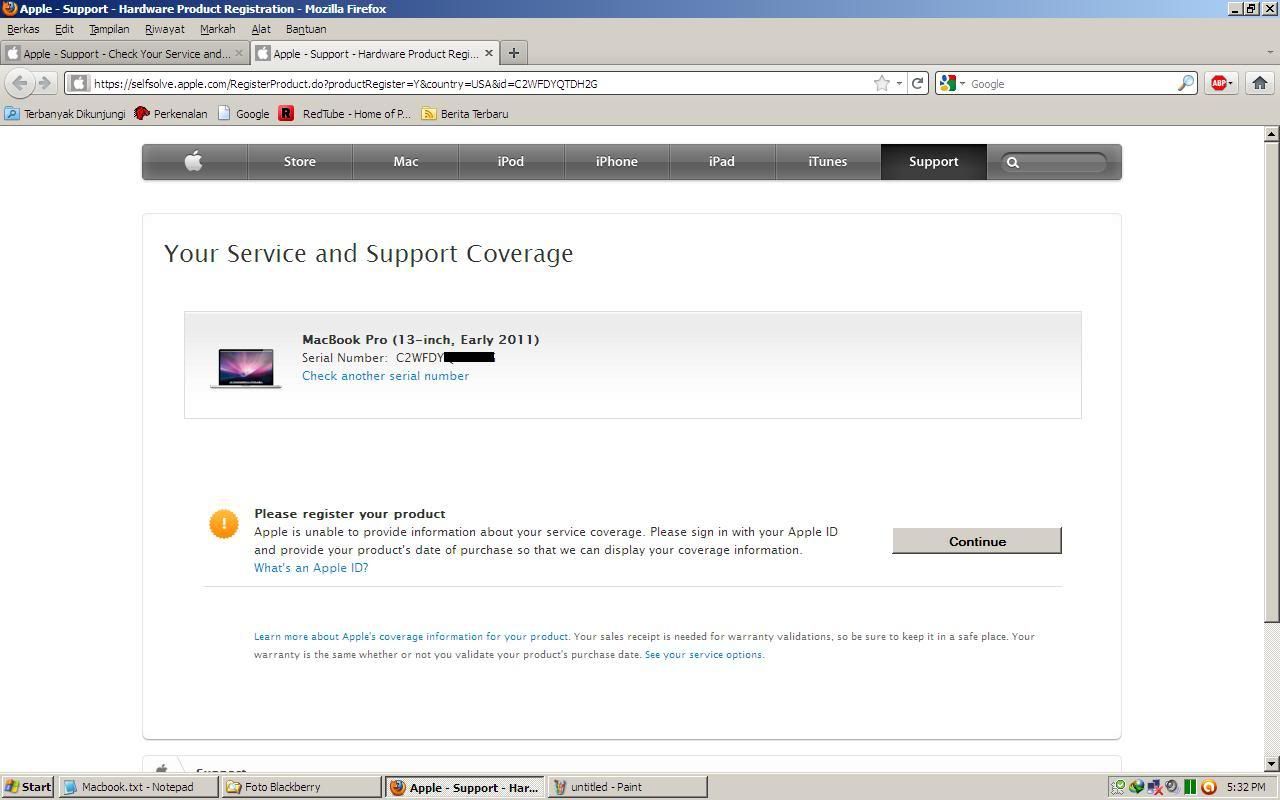Open the Adblock Plus dropdown arrow
The height and width of the screenshot is (800, 1280).
click(1231, 84)
